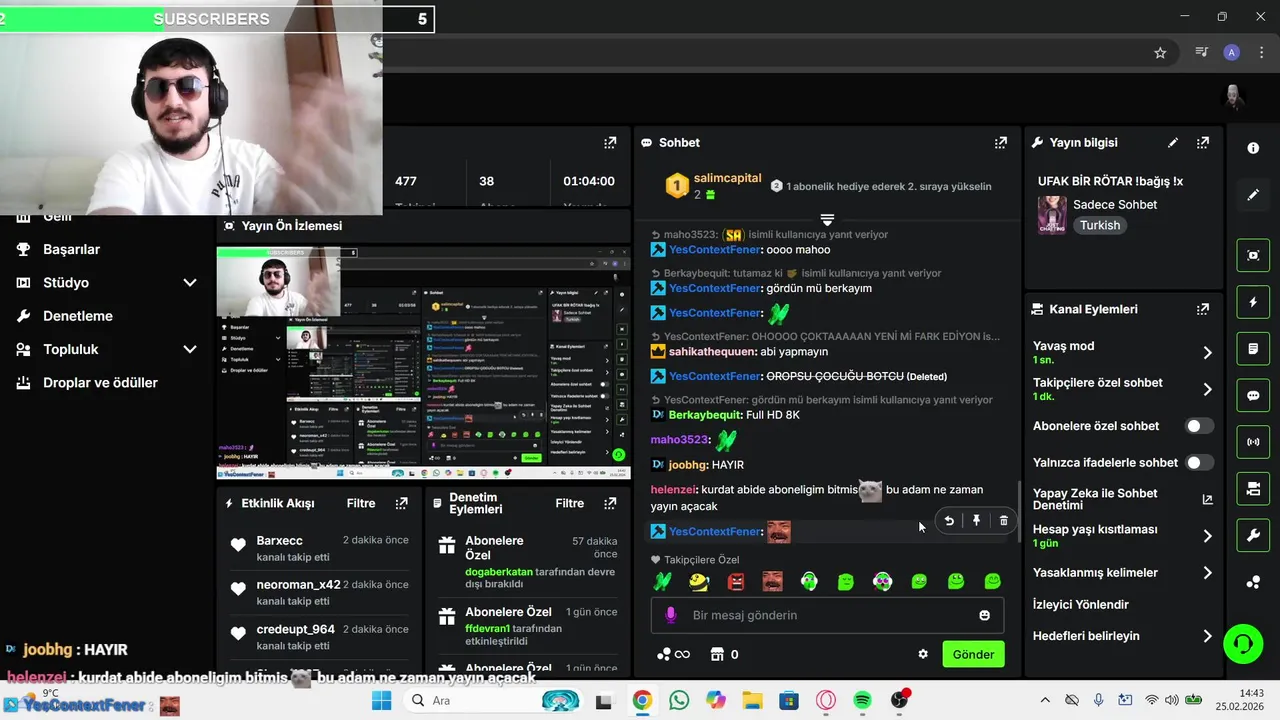The image size is (1280, 720).
Task: Click the pencil edit icon in right sidebar
Action: point(1253,195)
